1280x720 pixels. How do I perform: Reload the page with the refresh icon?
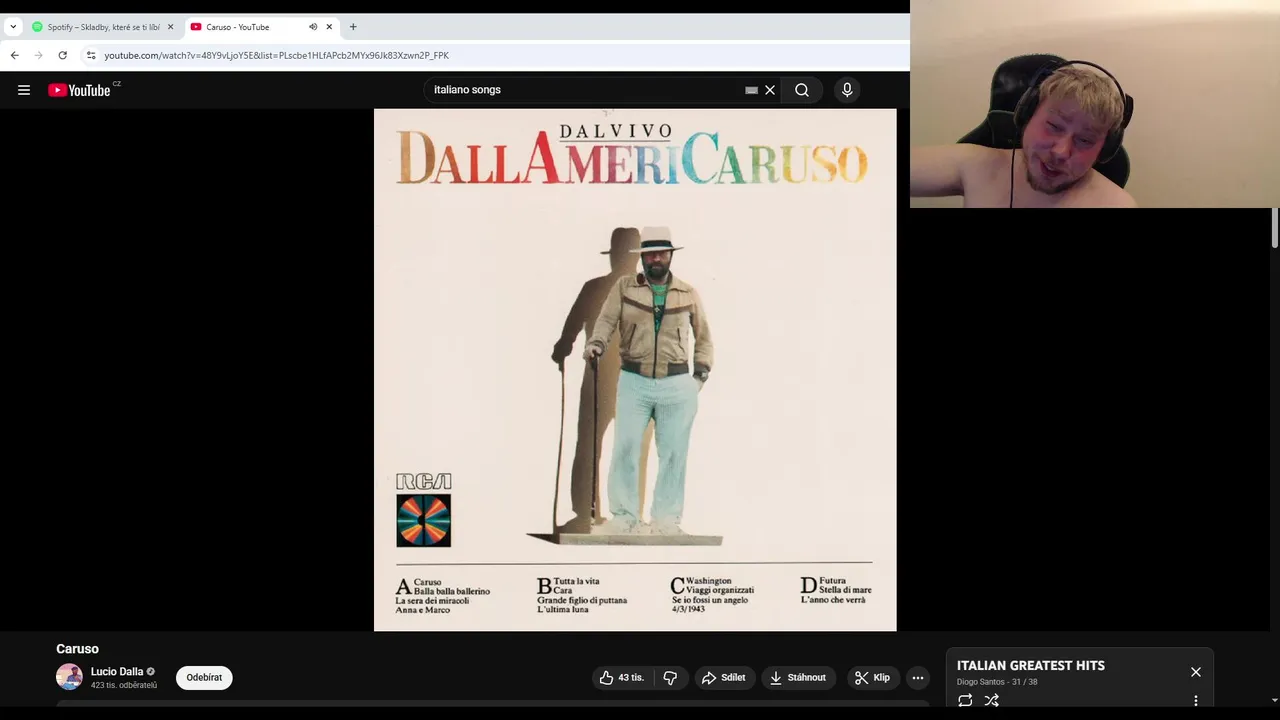[62, 55]
